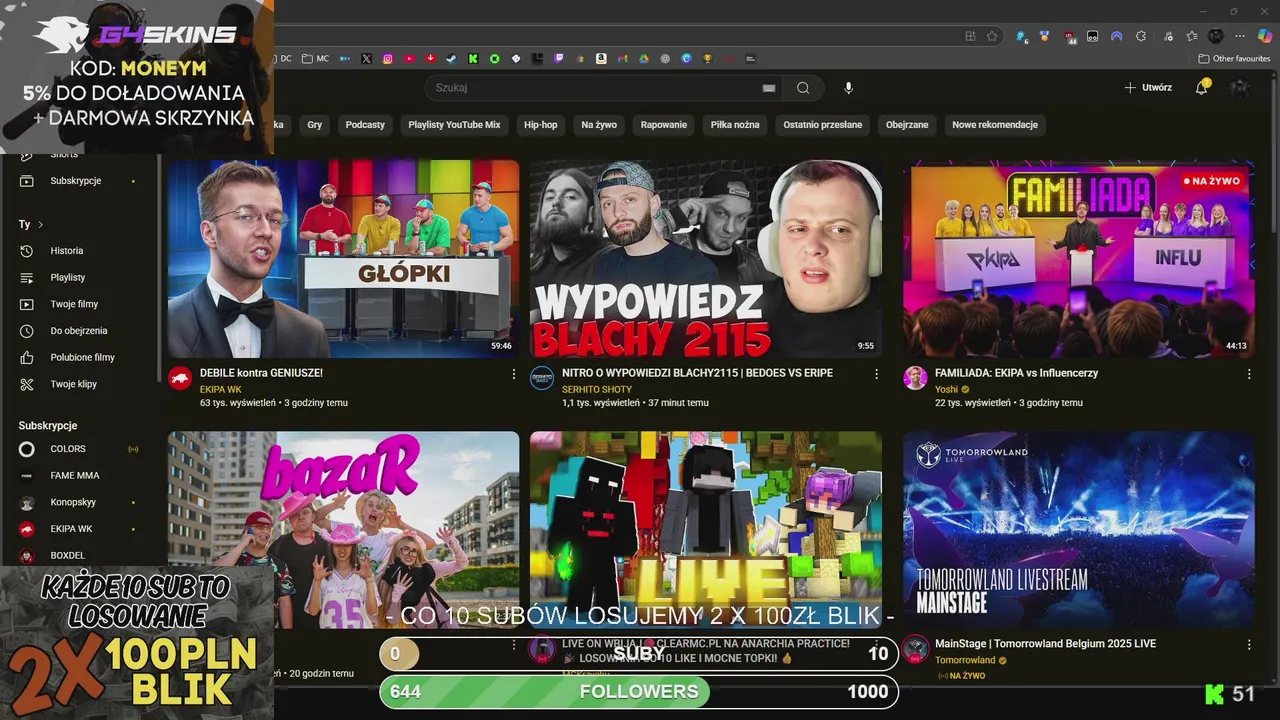Add page to favourites star icon
Image resolution: width=1280 pixels, height=720 pixels.
pos(991,36)
